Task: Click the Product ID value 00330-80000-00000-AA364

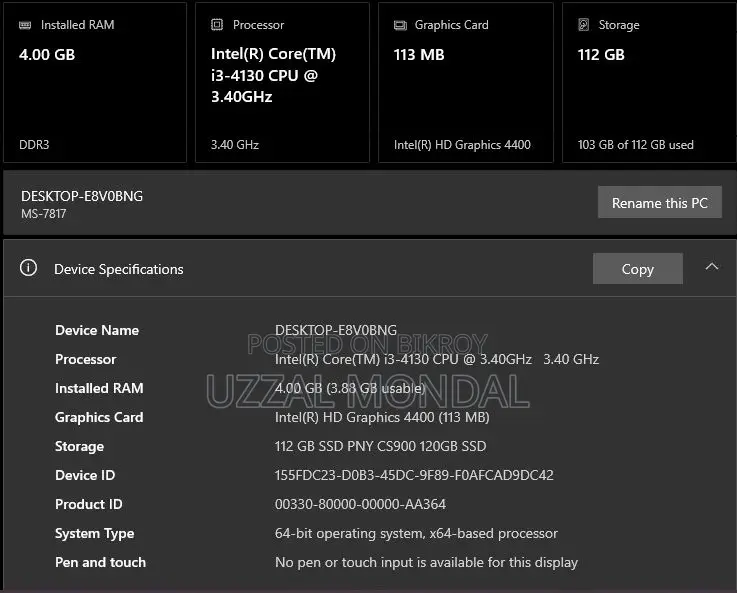Action: [360, 504]
